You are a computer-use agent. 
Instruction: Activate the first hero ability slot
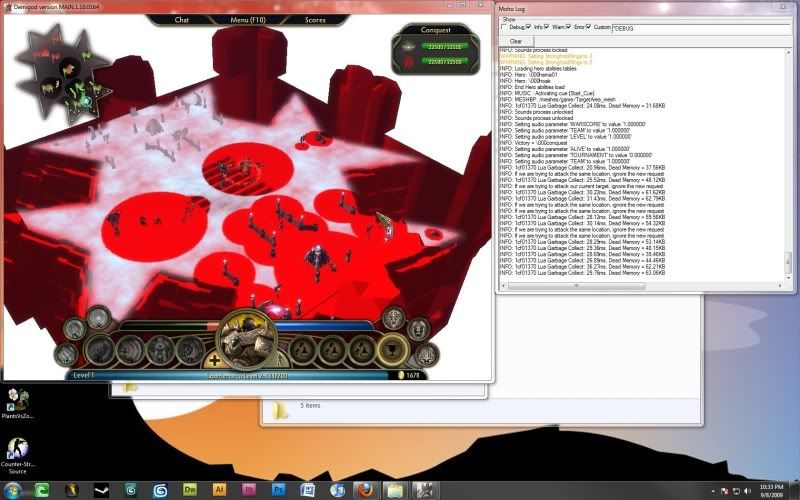click(100, 351)
